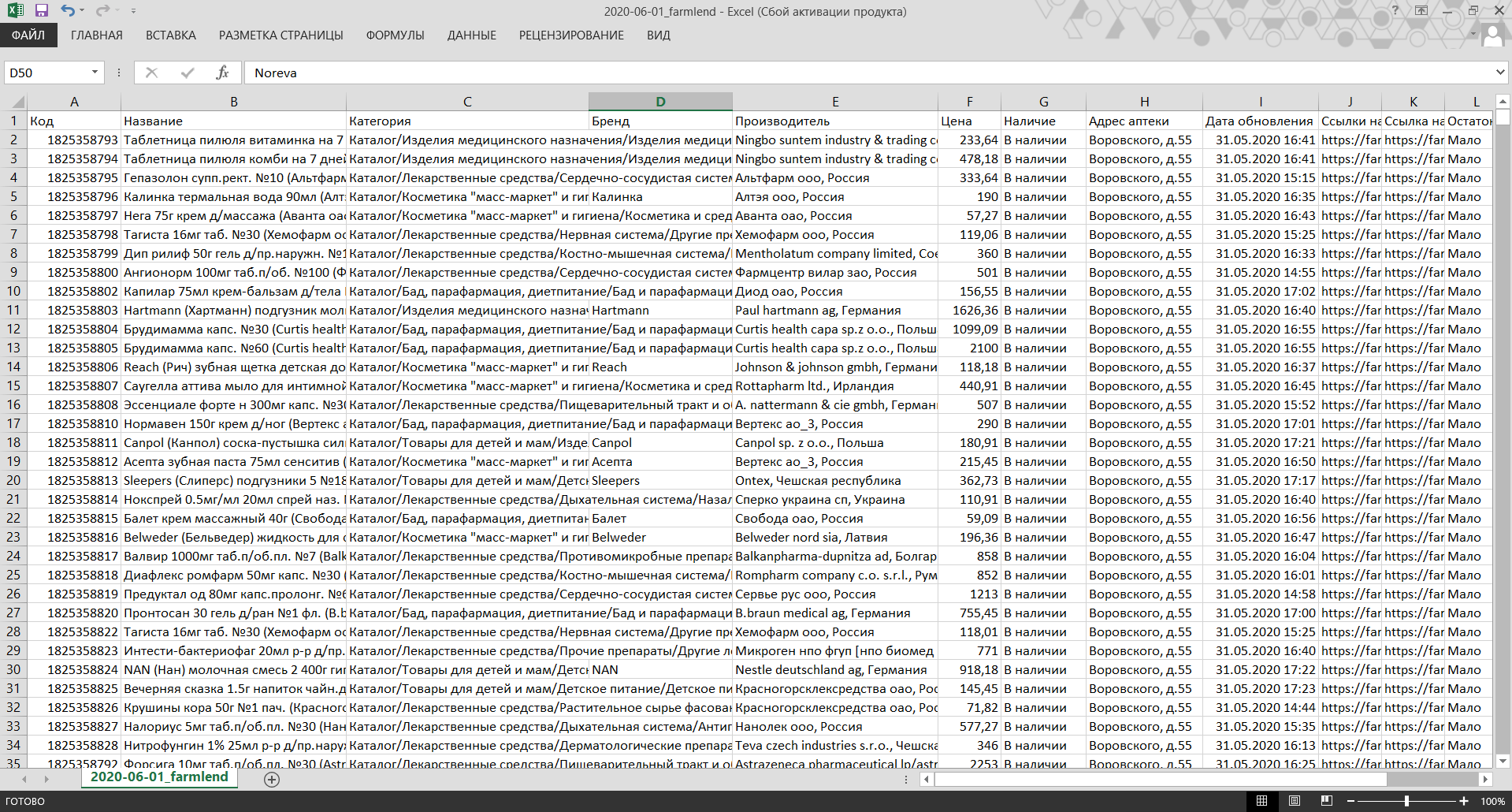Open the ДАННЫЕ ribbon tab

(x=472, y=35)
